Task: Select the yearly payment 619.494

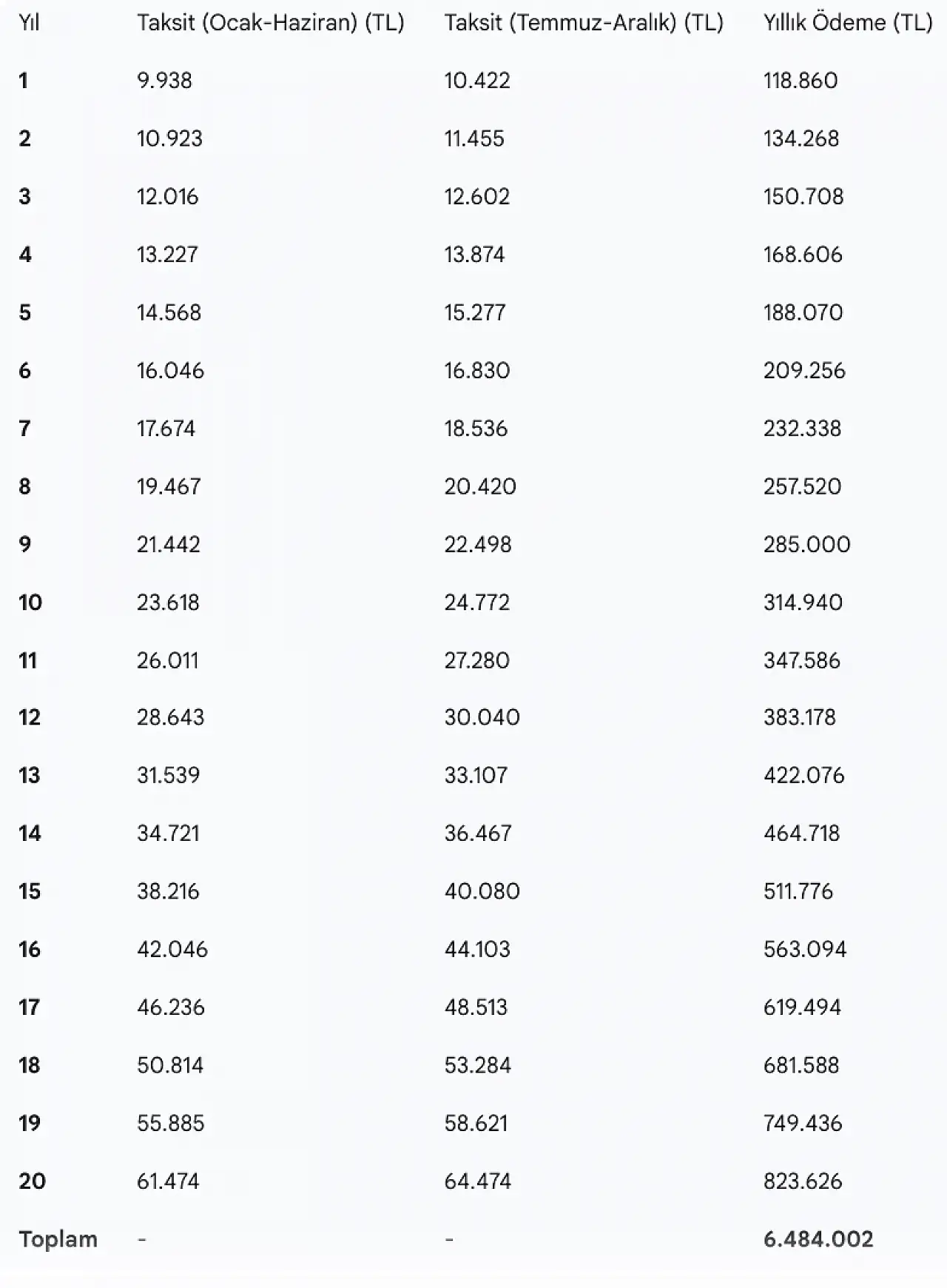Action: (x=802, y=1007)
